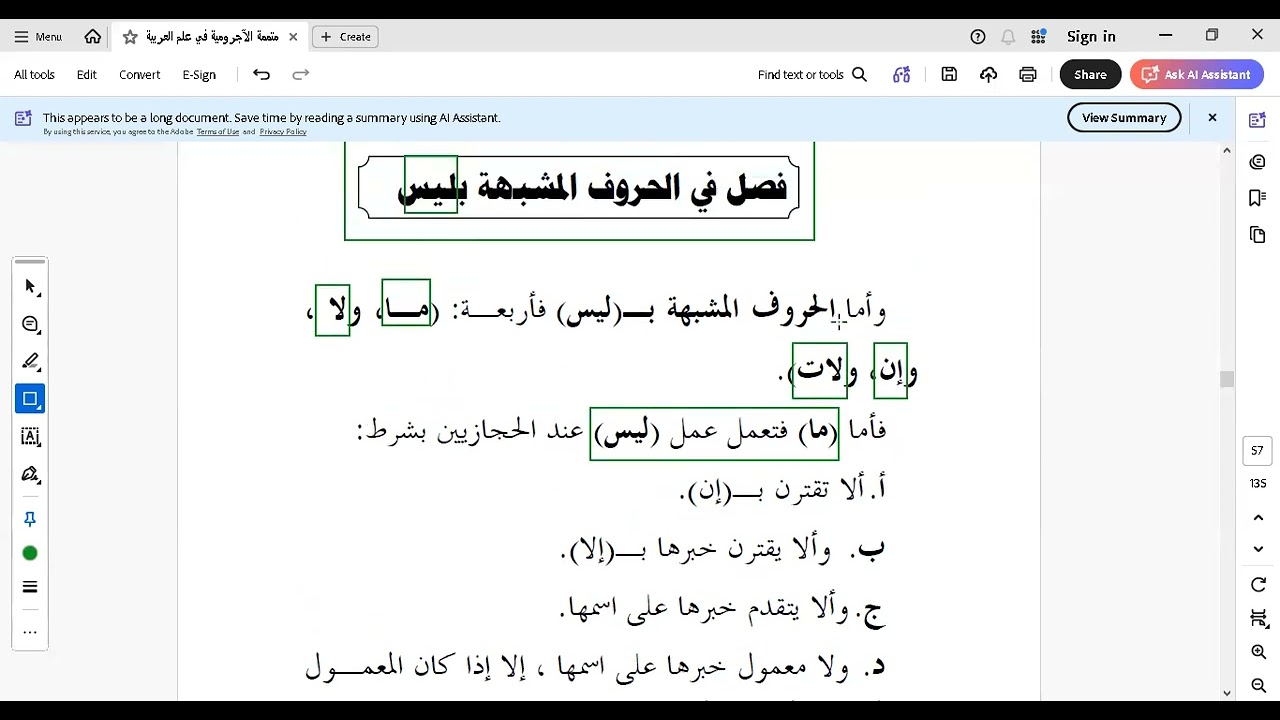Open the Menu hamburger button
The image size is (1280, 720).
[x=38, y=36]
